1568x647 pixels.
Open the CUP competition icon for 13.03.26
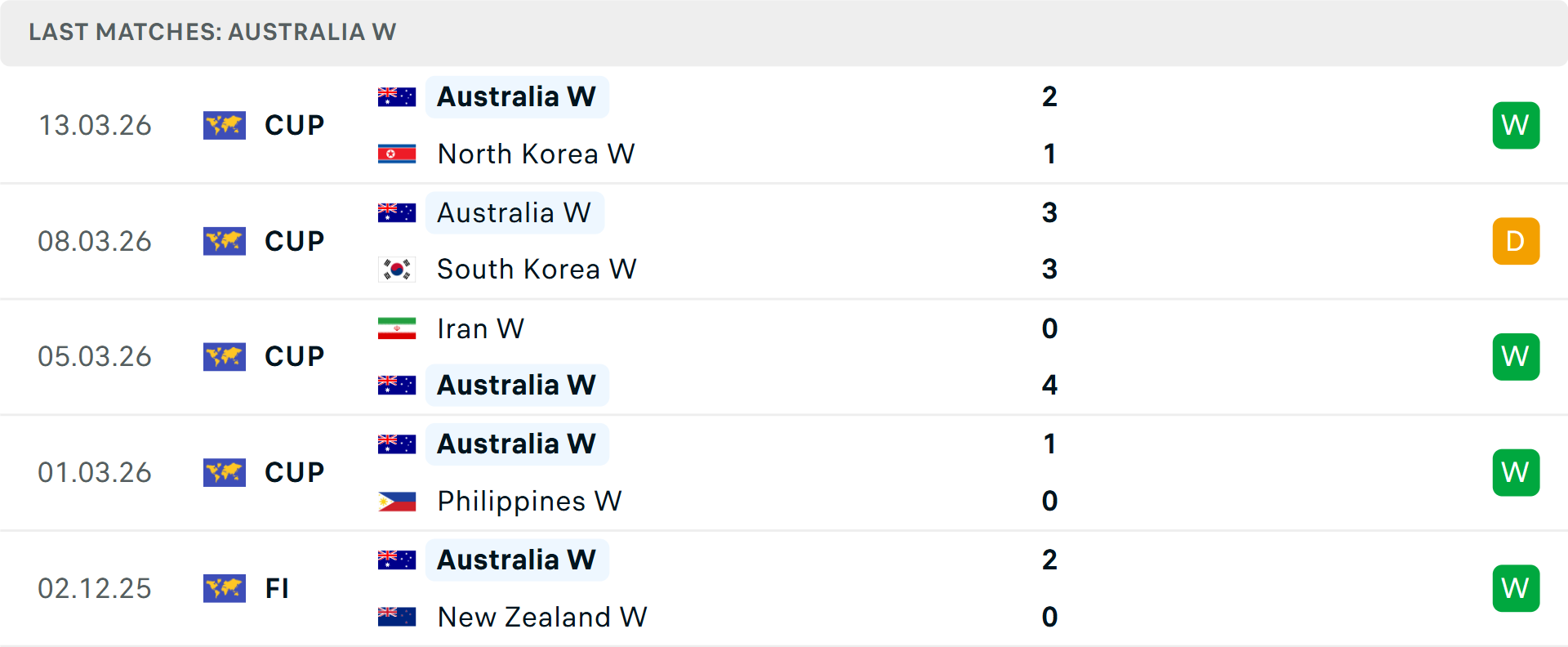225,125
